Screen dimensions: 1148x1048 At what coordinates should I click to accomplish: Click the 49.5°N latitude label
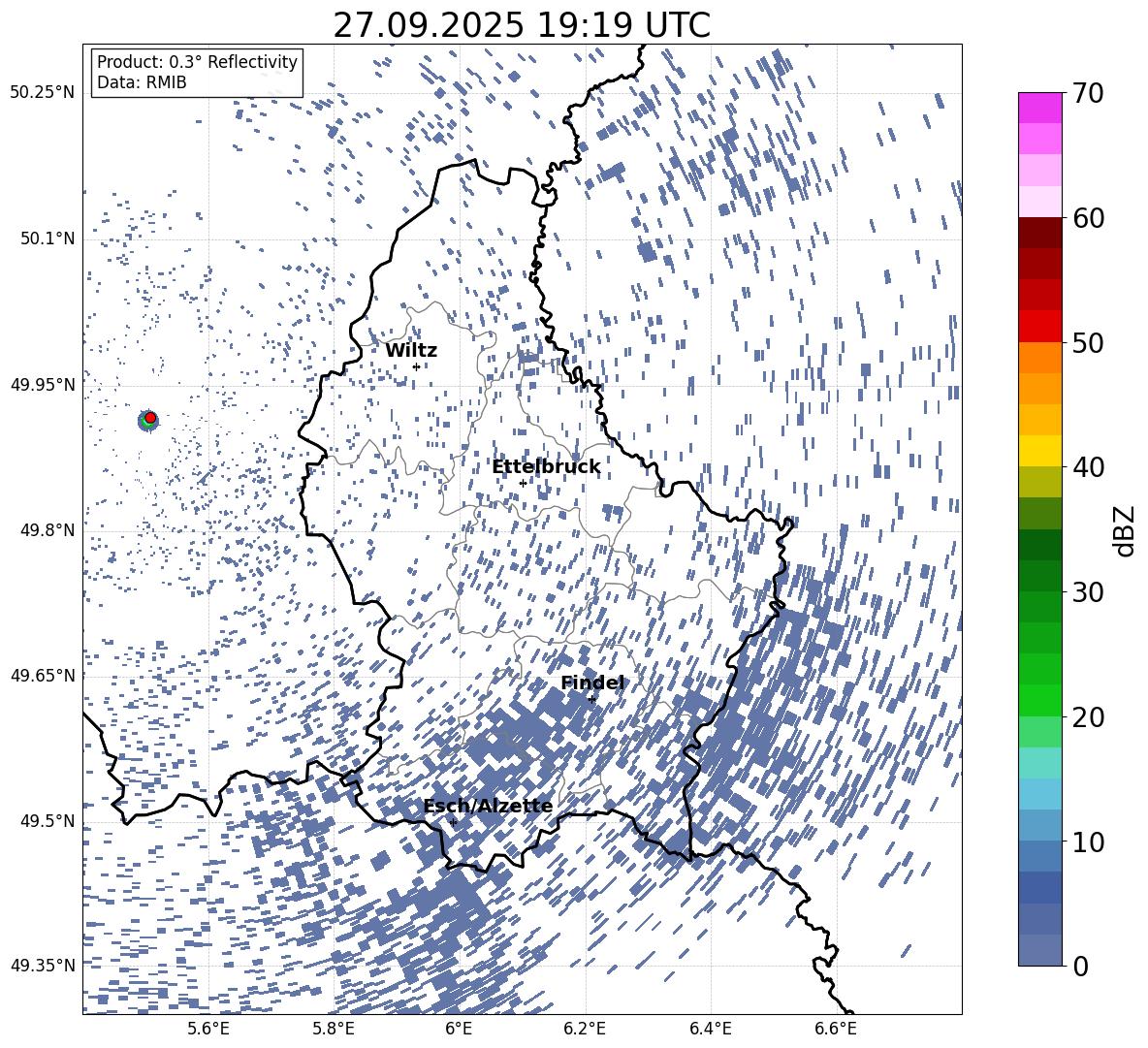48,821
